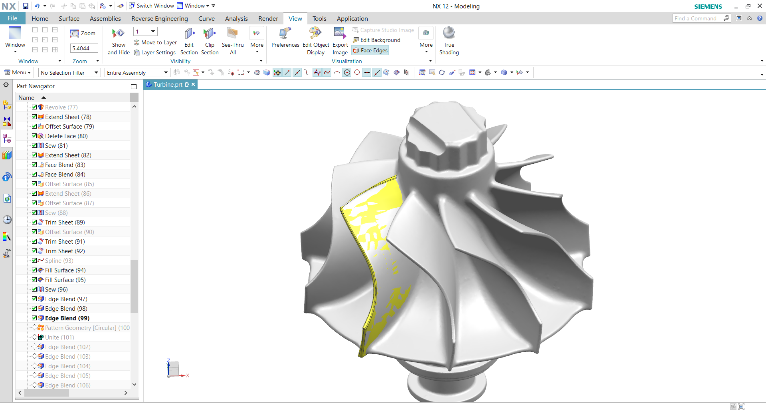The width and height of the screenshot is (766, 411).
Task: Click the See-Thru All icon
Action: (x=233, y=34)
